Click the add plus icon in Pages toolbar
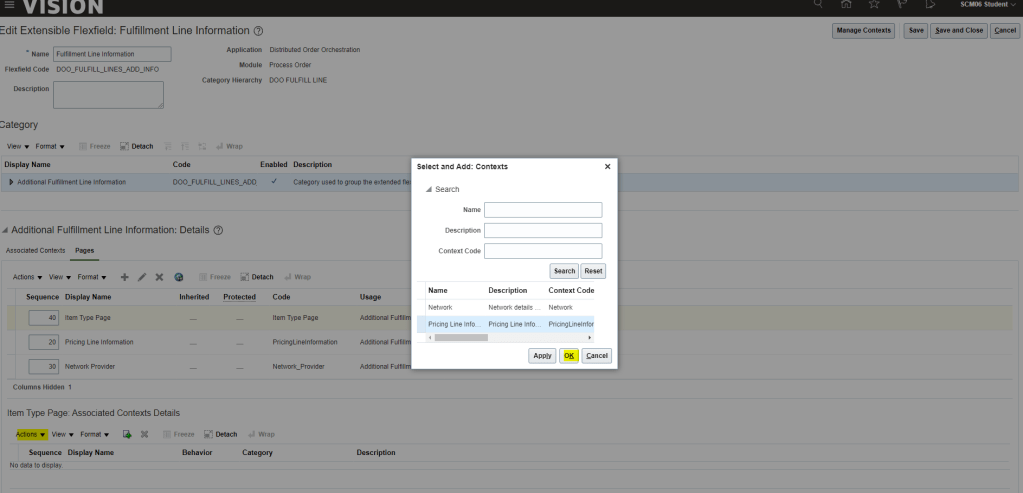 (125, 277)
